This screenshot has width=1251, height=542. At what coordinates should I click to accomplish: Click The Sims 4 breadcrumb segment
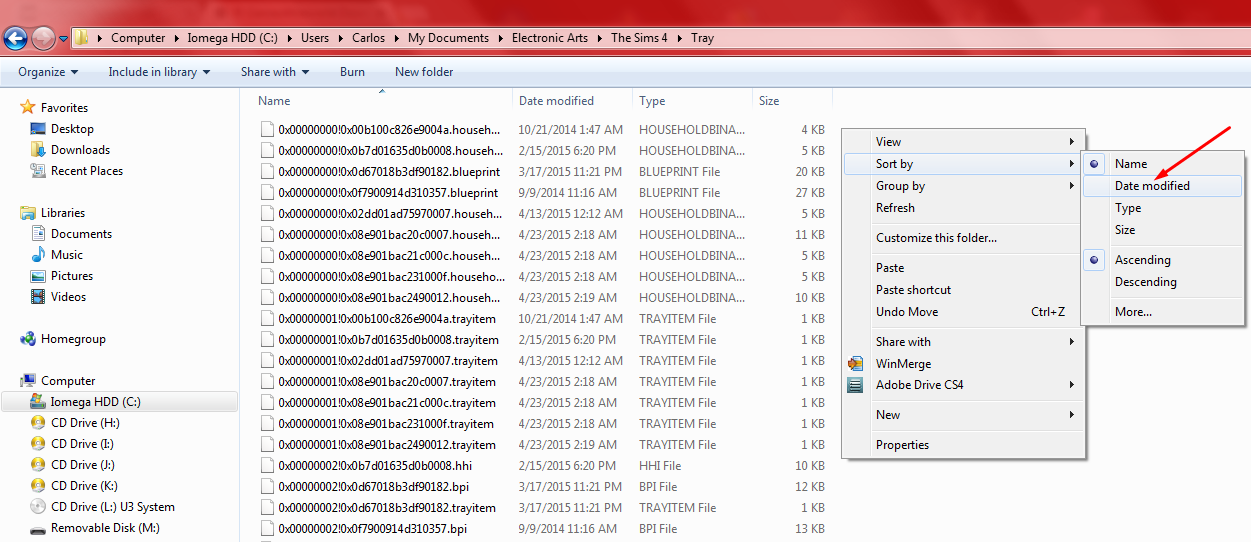(639, 38)
